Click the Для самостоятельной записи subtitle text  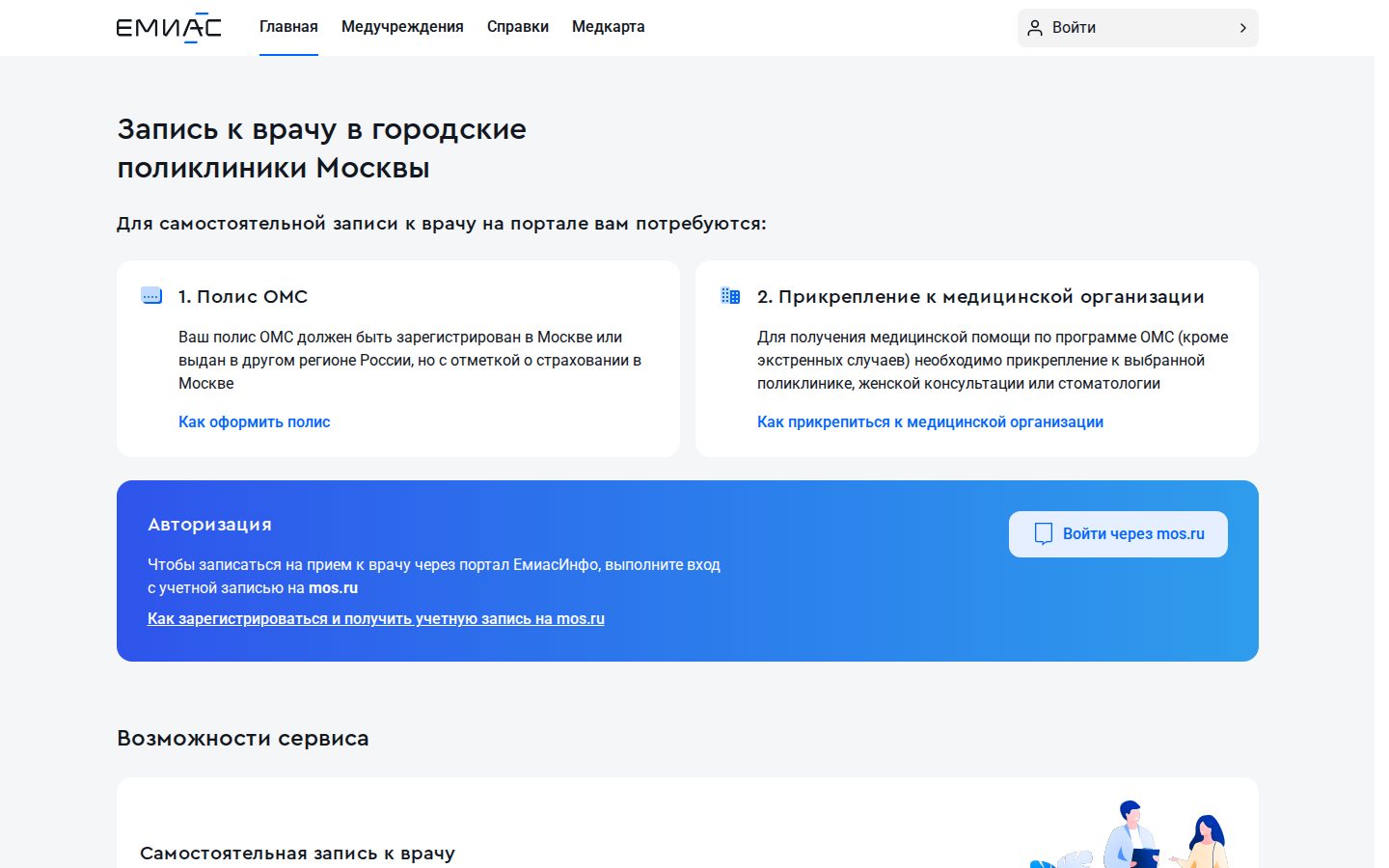click(442, 223)
